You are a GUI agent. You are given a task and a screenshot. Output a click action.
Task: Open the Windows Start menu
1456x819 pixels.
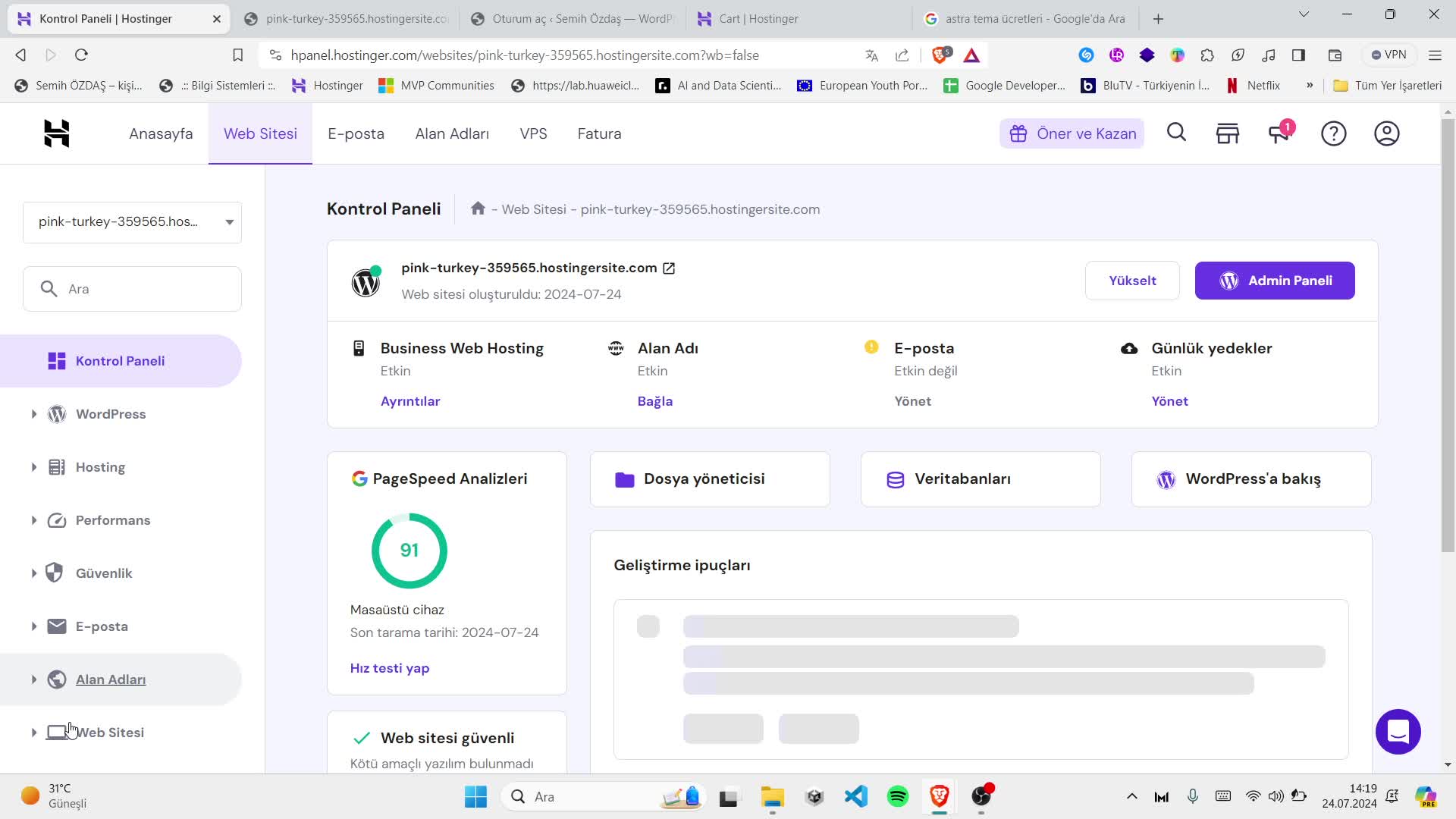click(x=475, y=796)
